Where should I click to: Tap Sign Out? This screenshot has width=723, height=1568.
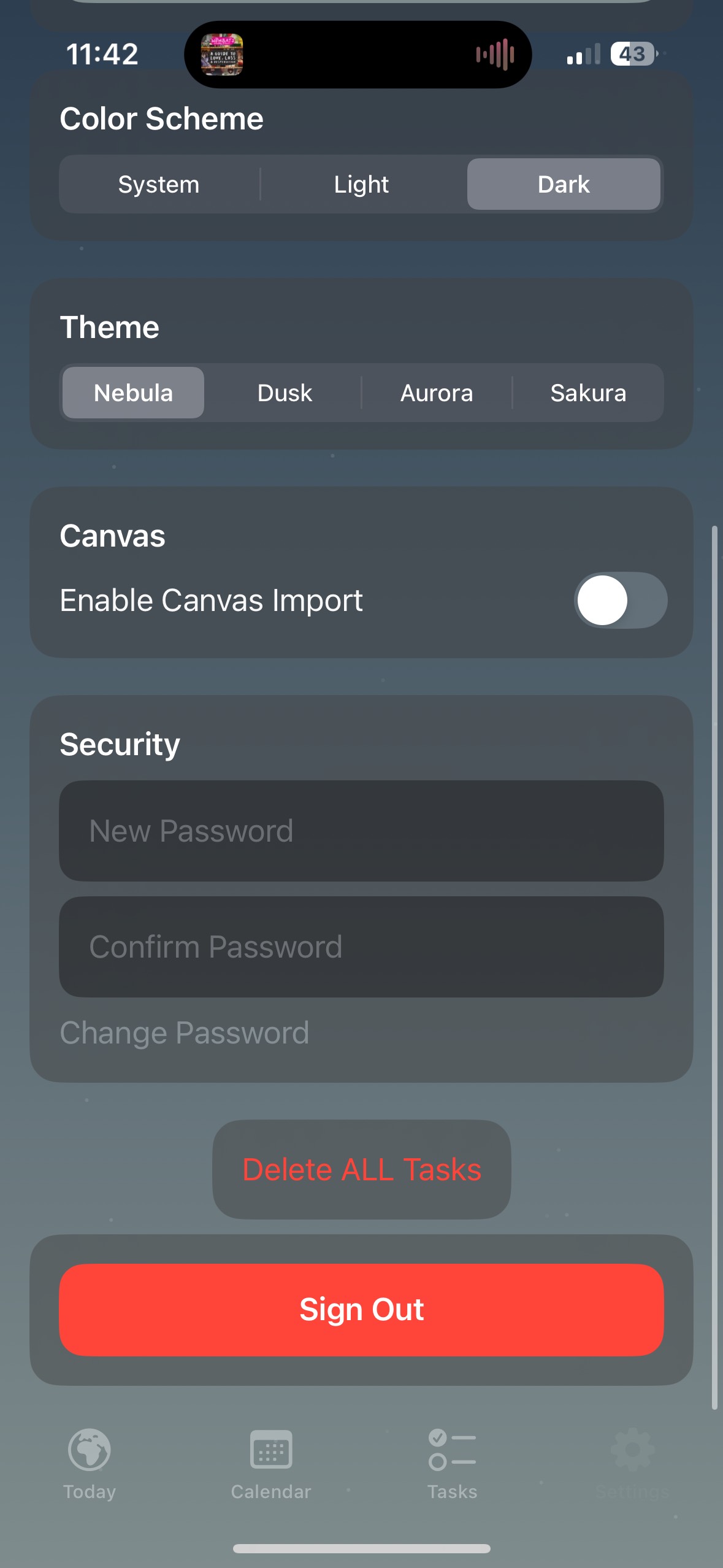tap(361, 1309)
